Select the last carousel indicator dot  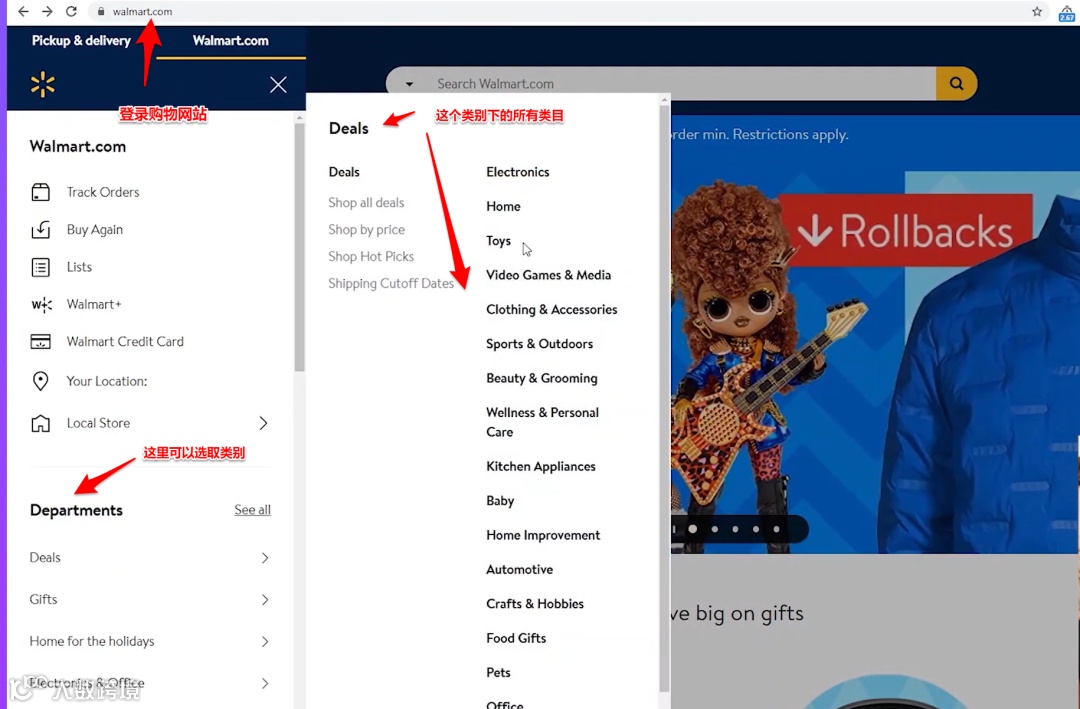pos(776,529)
